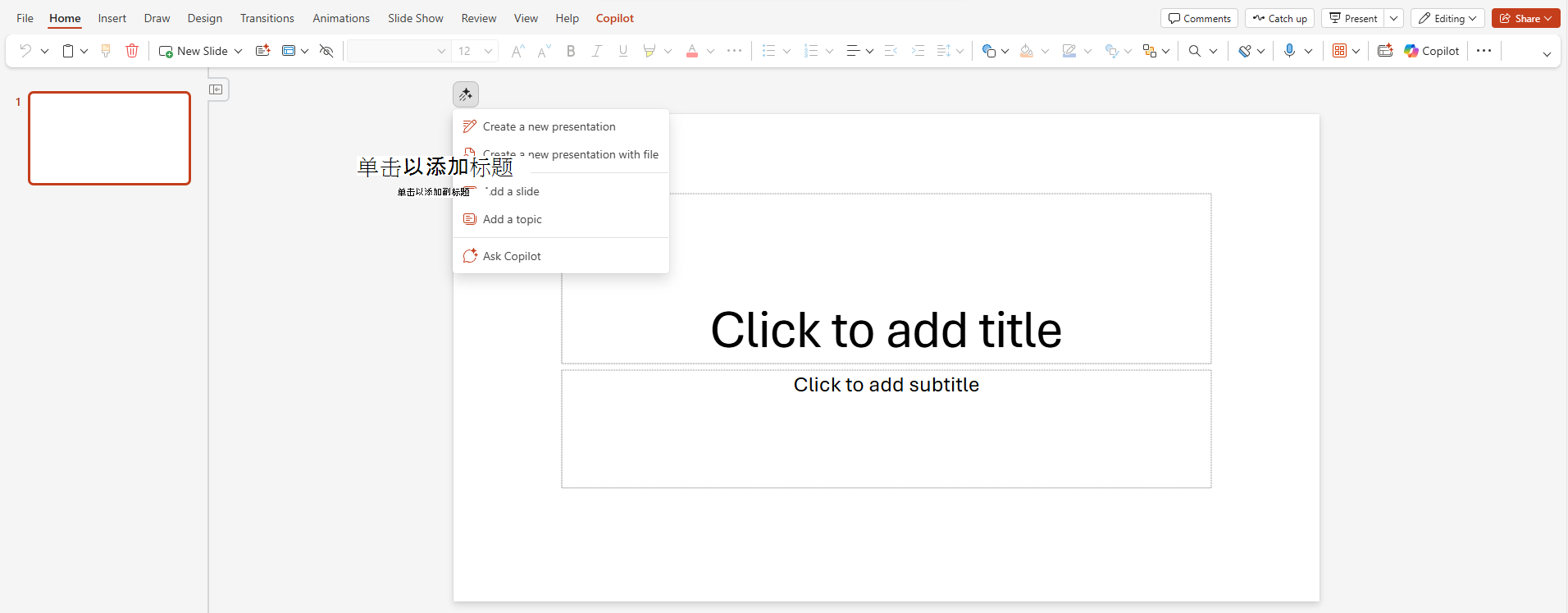This screenshot has height=613, width=1568.
Task: Click the Dictate microphone icon
Action: tap(1289, 51)
